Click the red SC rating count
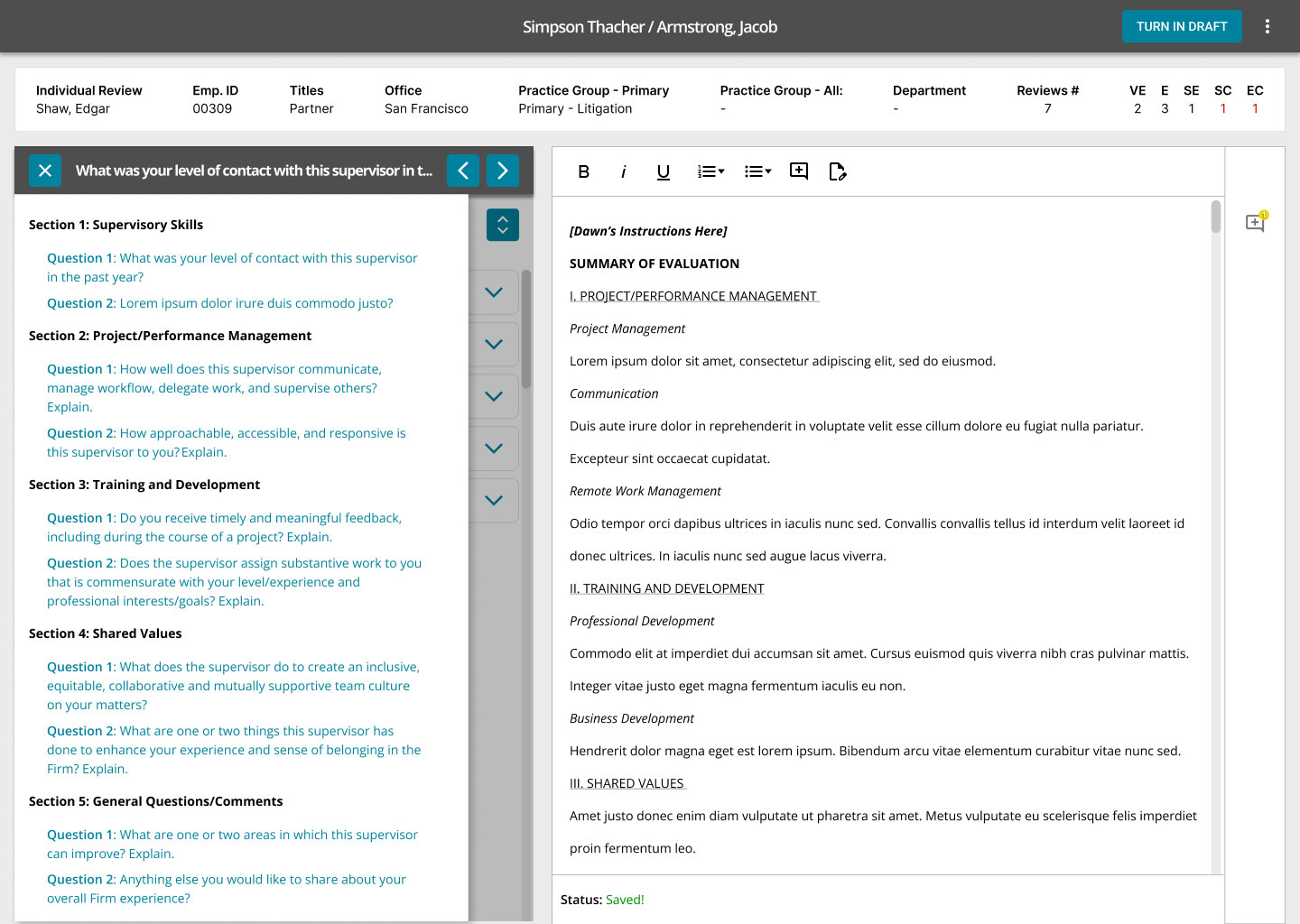 click(1223, 108)
